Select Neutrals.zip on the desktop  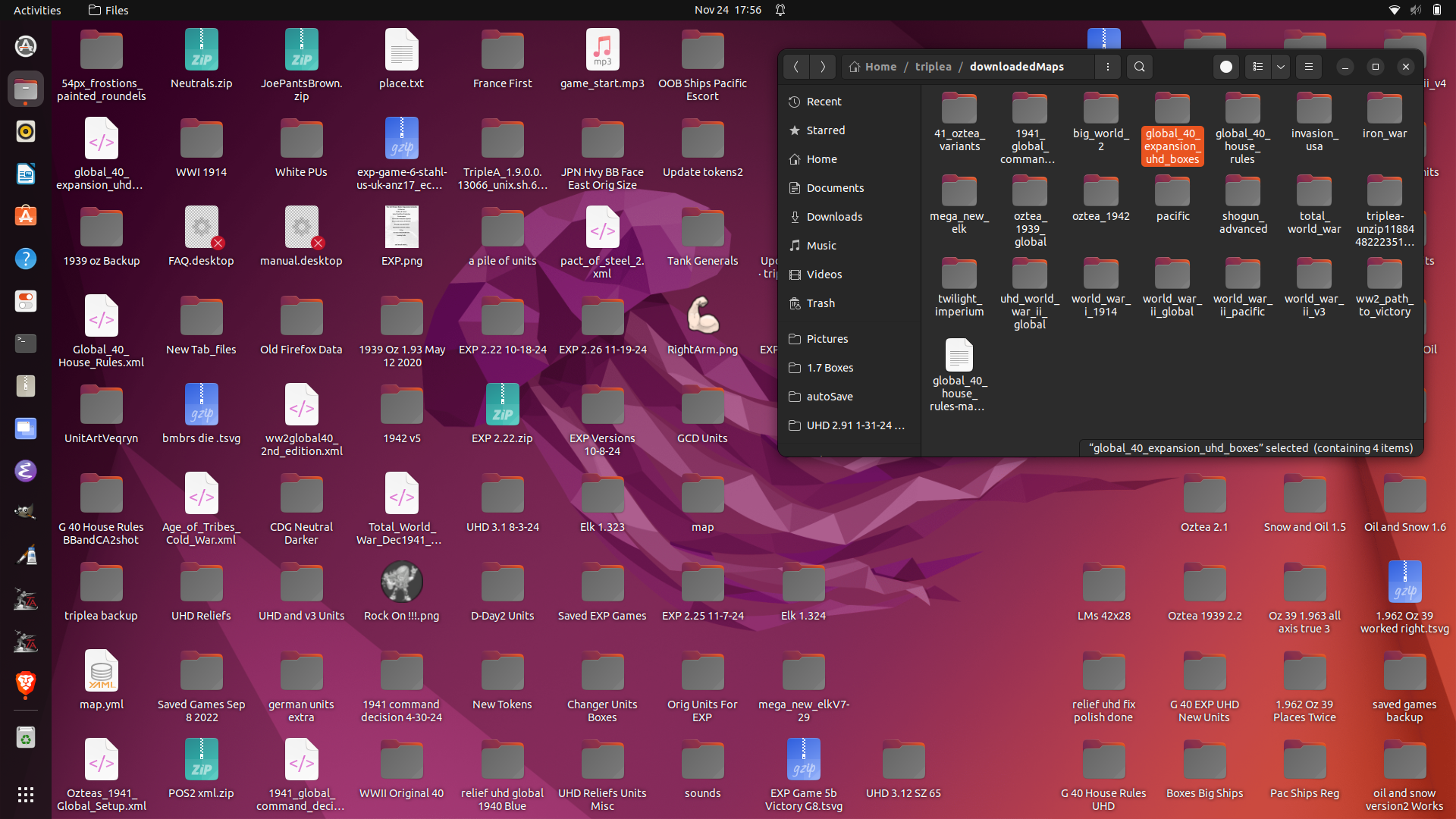(x=201, y=59)
